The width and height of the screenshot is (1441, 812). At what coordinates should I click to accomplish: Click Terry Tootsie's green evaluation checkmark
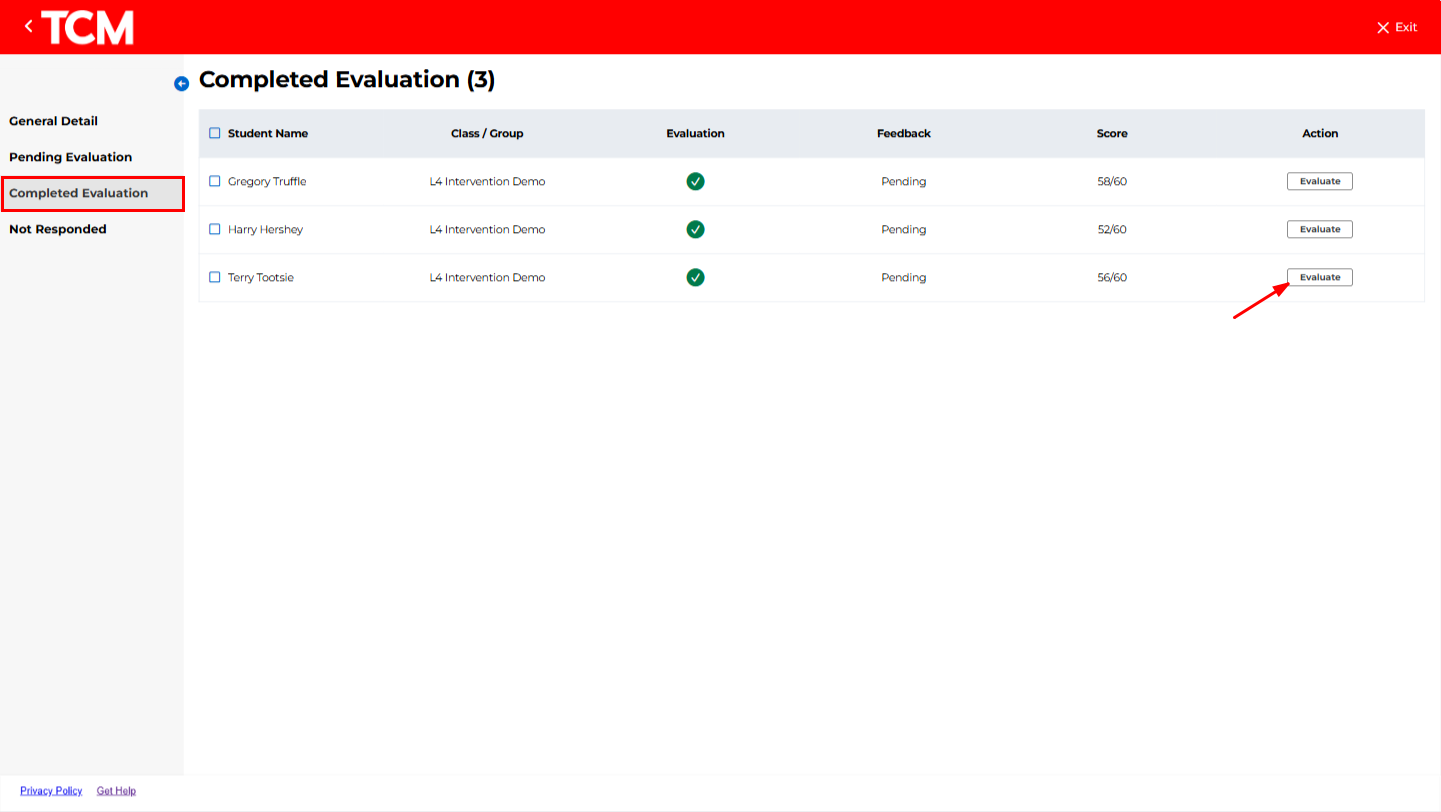coord(695,277)
